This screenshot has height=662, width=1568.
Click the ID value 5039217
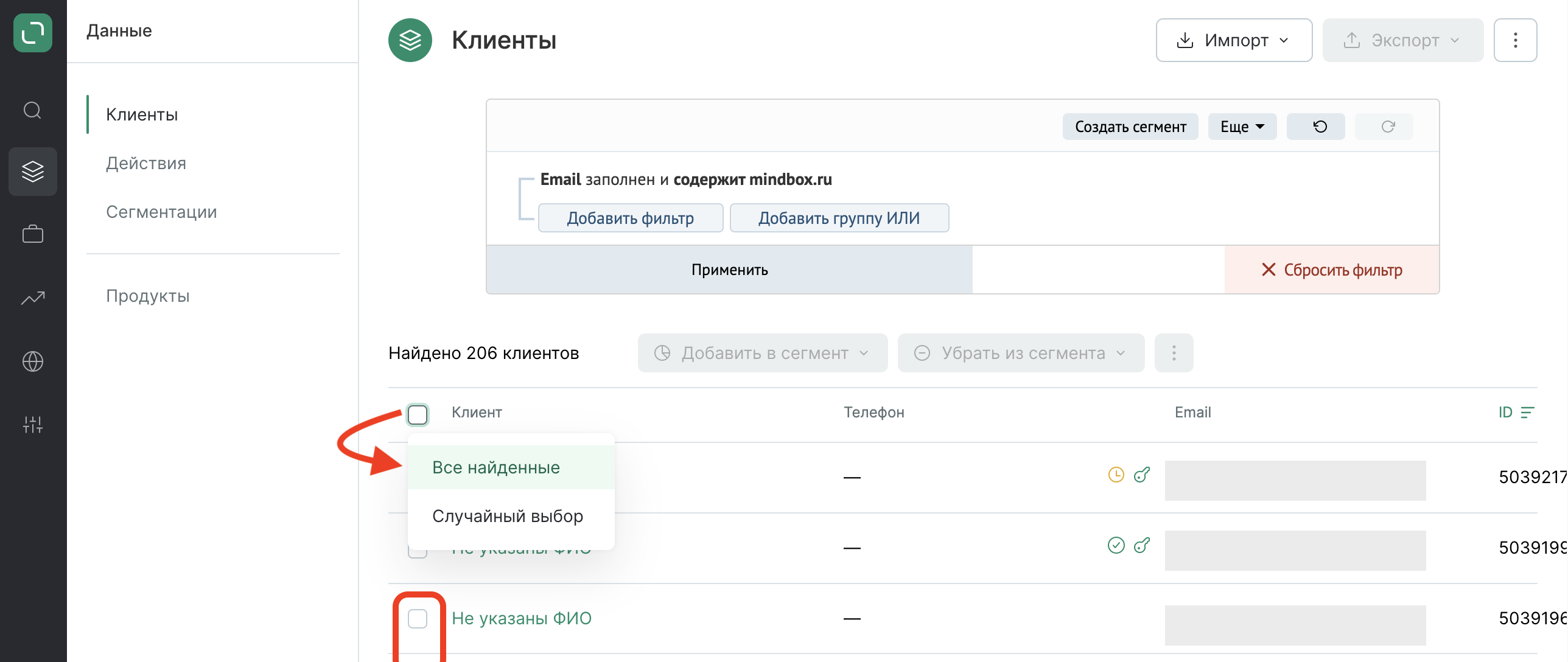[x=1533, y=477]
